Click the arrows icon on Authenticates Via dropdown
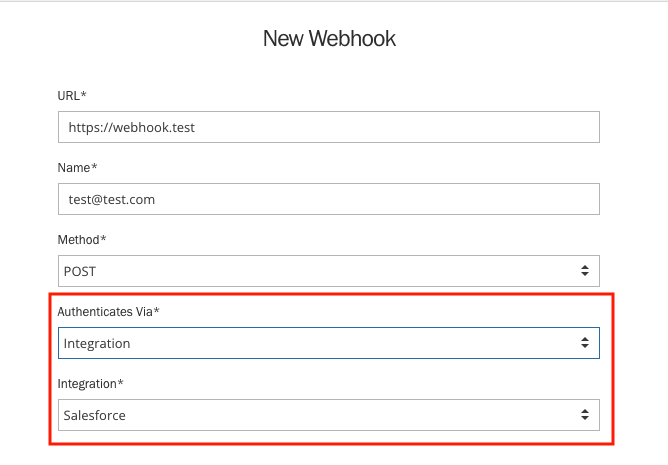Screen dimensions: 668x465 point(585,343)
